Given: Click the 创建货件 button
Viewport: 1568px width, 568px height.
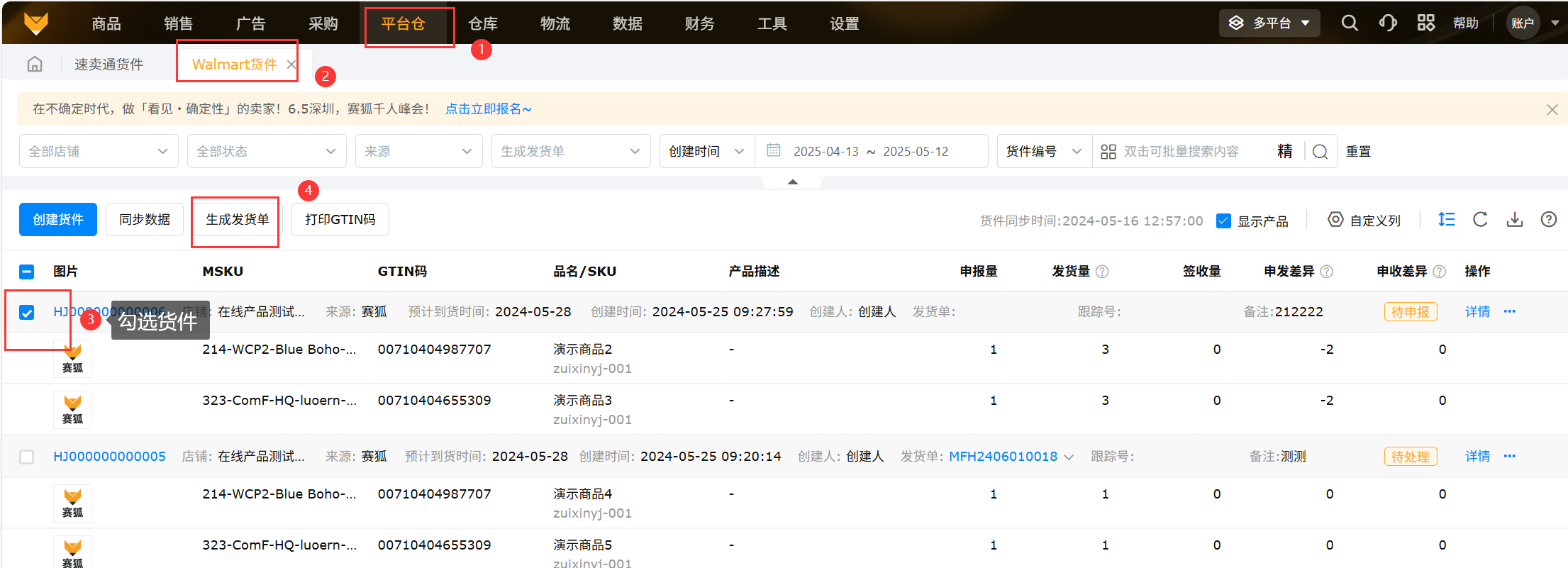Looking at the screenshot, I should (x=58, y=220).
